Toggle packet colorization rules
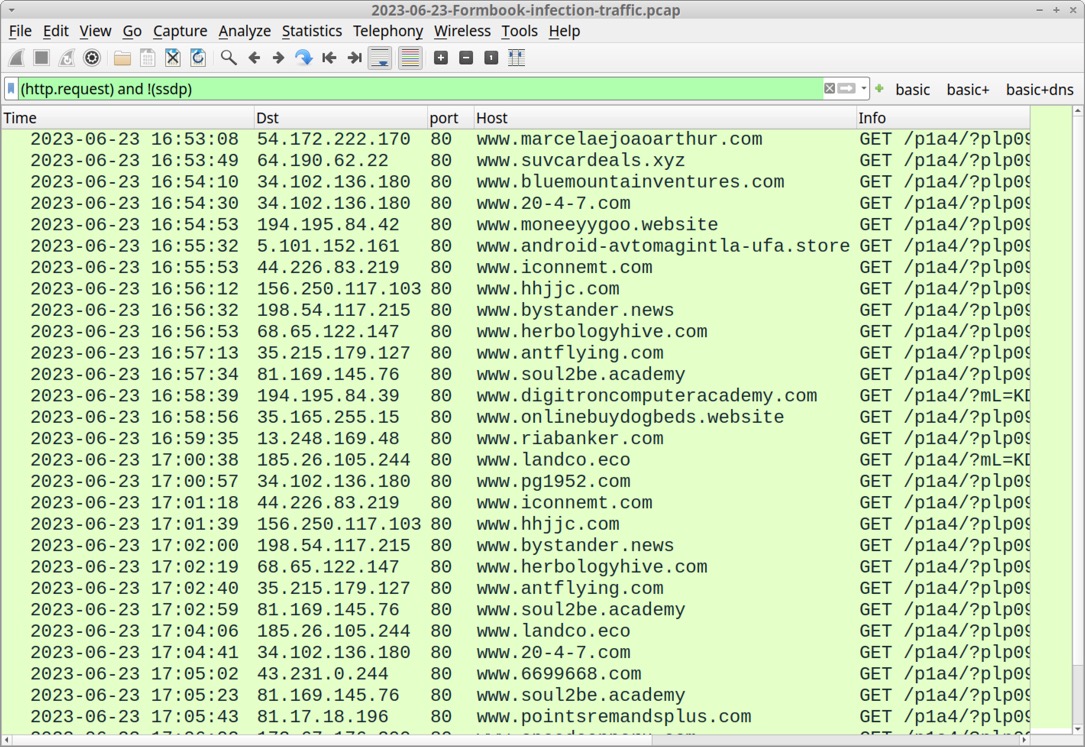 410,58
